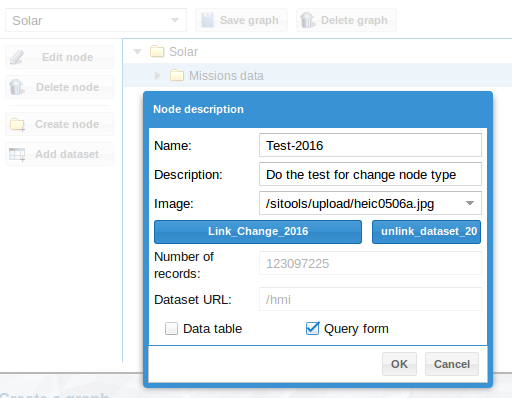The width and height of the screenshot is (512, 398).
Task: Click the Add dataset table icon
Action: 17,154
